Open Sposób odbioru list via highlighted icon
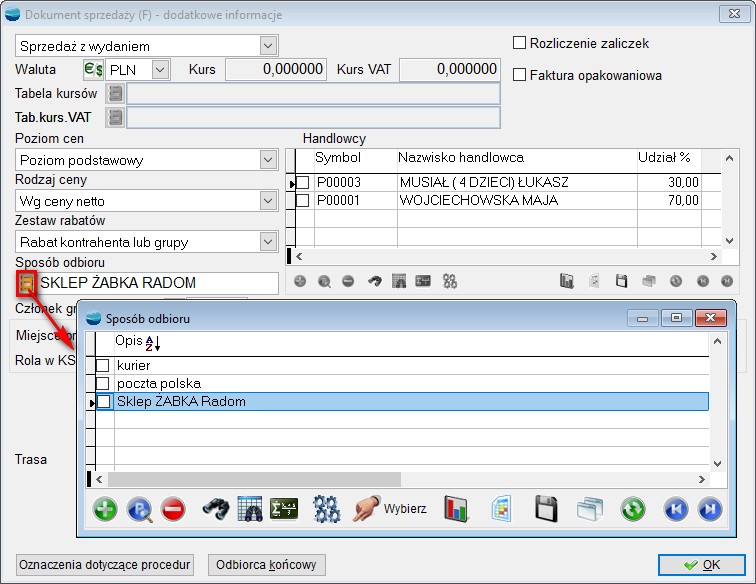Screen dimensions: 756x584 point(26,283)
